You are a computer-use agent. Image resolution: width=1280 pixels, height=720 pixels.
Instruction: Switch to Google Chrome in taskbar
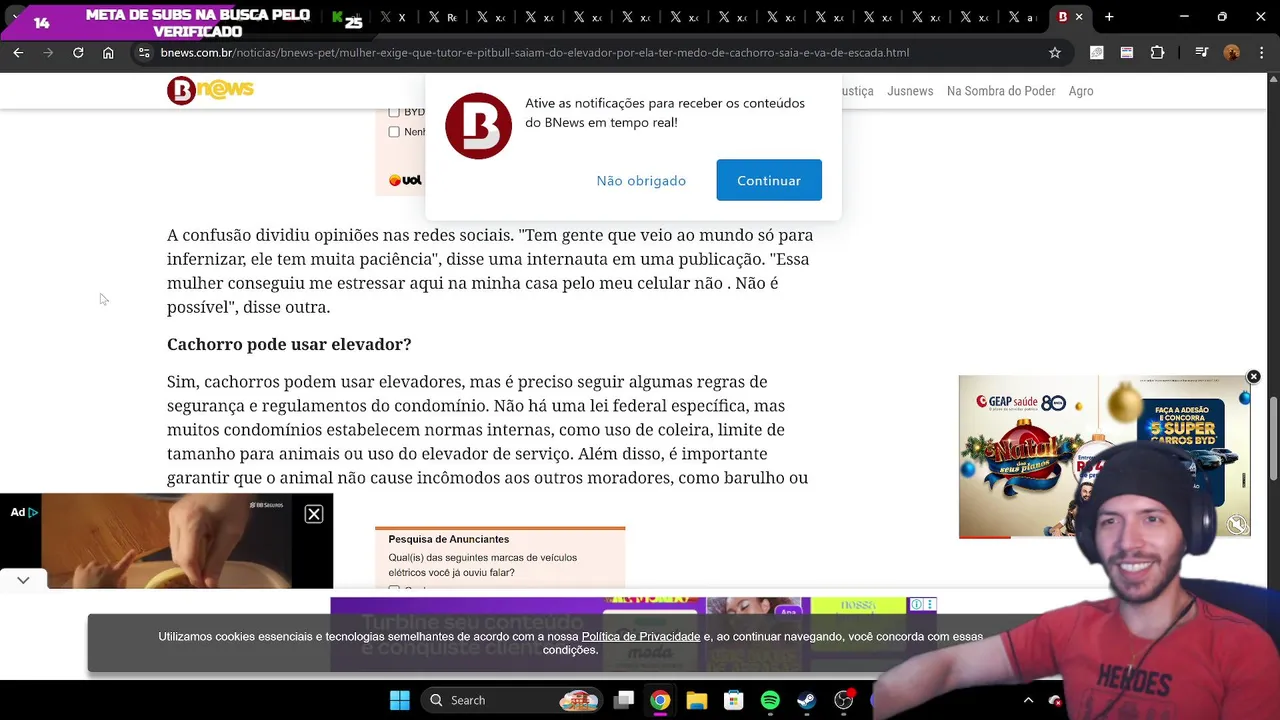tap(660, 700)
